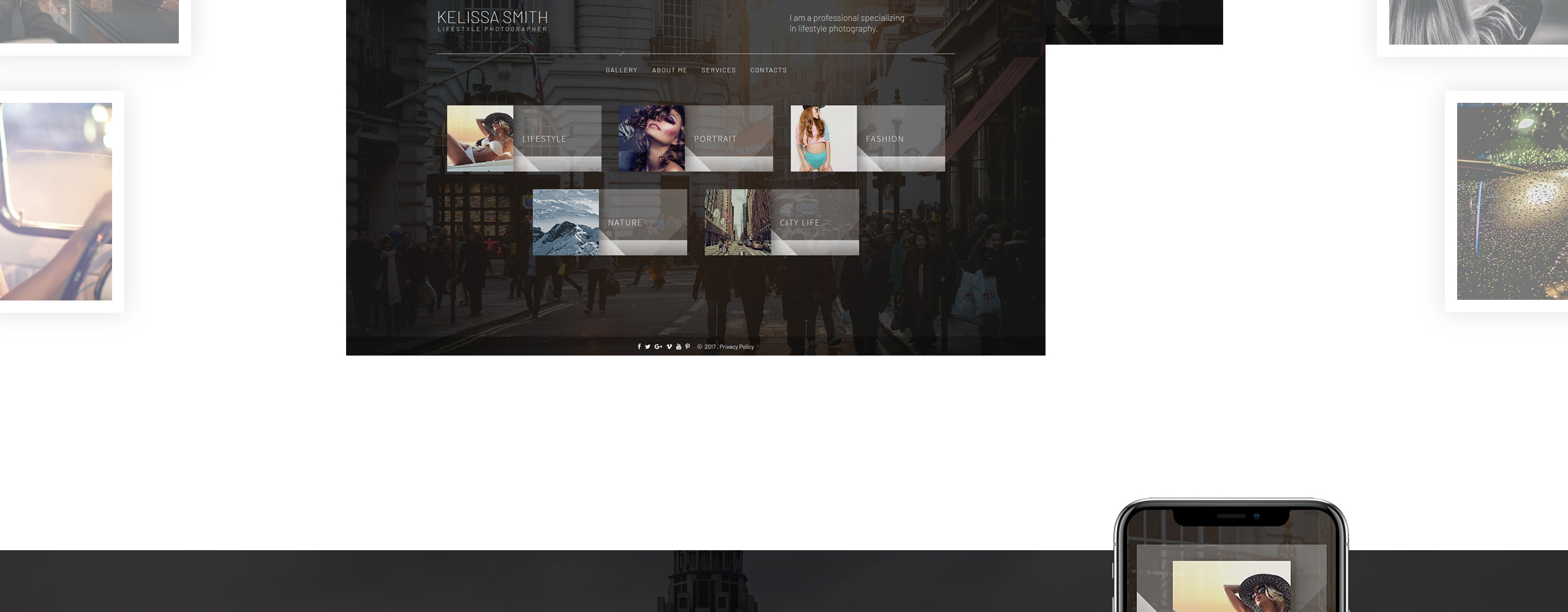Select the Lifestyle woman-in-hat thumbnail

click(480, 138)
